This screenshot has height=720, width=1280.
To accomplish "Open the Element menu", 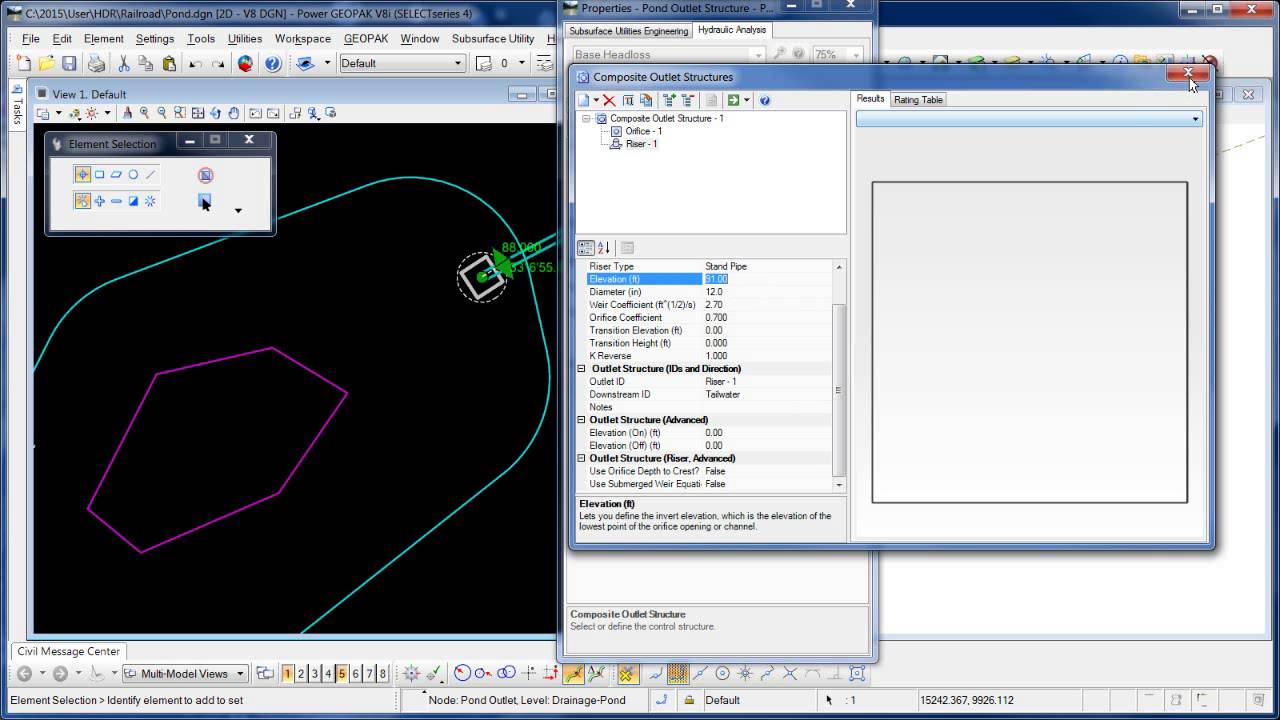I will pos(104,39).
